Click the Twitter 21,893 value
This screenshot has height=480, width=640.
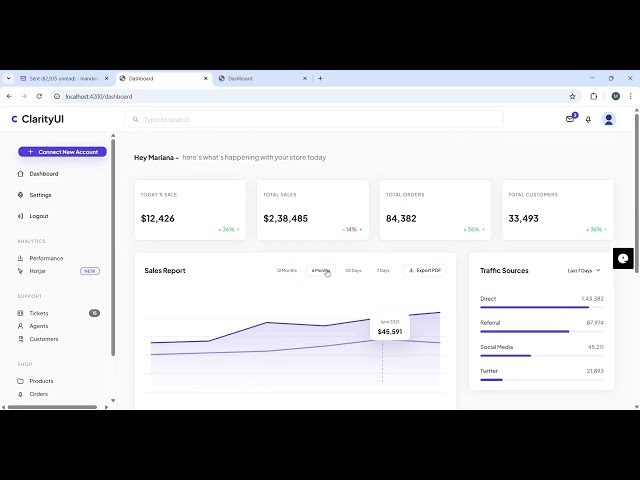click(595, 371)
